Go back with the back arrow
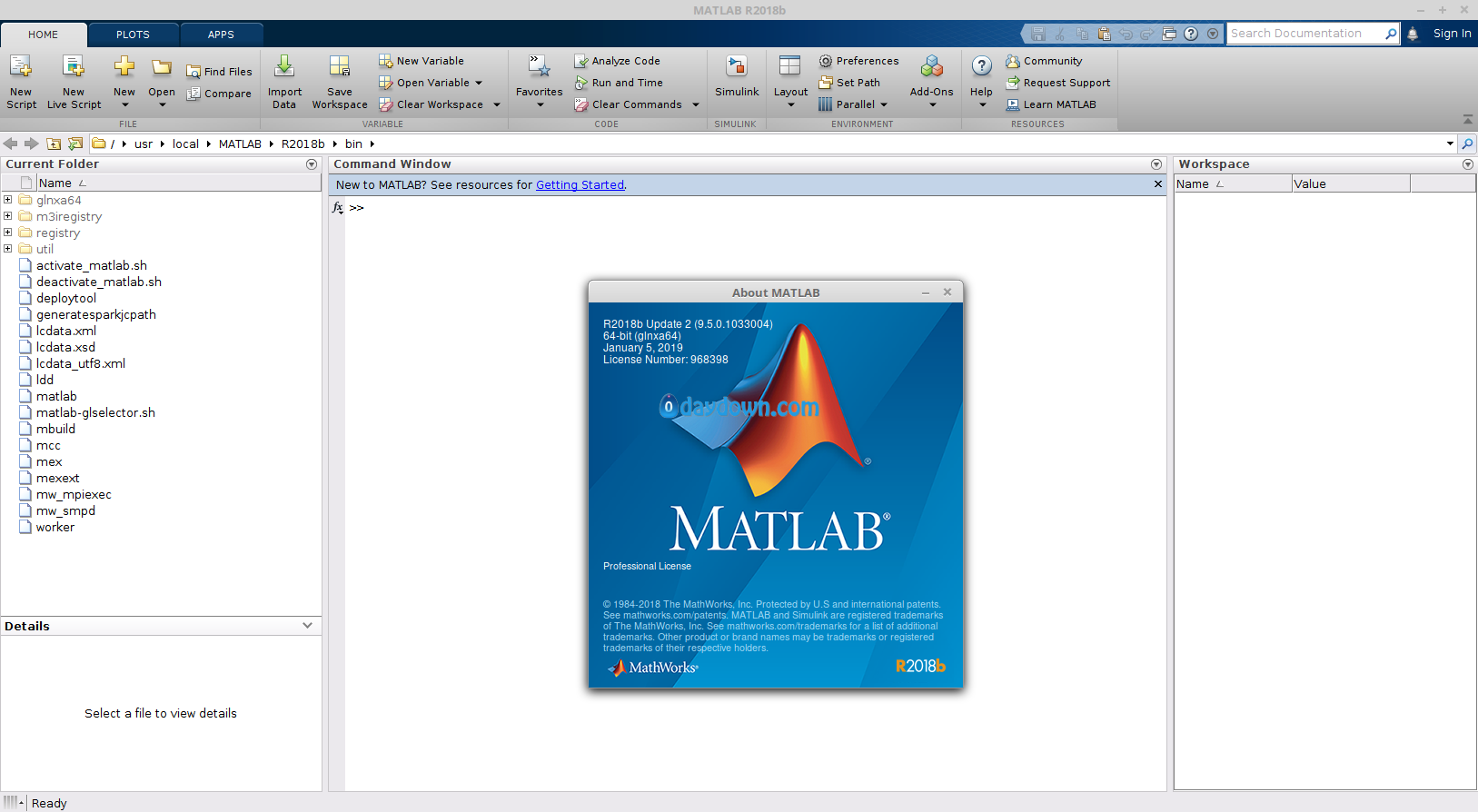The image size is (1478, 812). (11, 144)
